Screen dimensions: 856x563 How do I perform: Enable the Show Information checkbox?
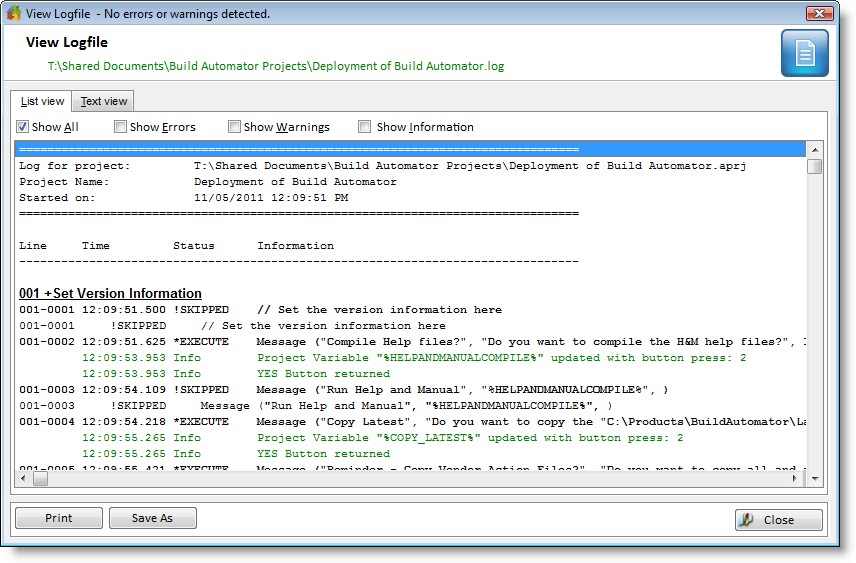(364, 127)
